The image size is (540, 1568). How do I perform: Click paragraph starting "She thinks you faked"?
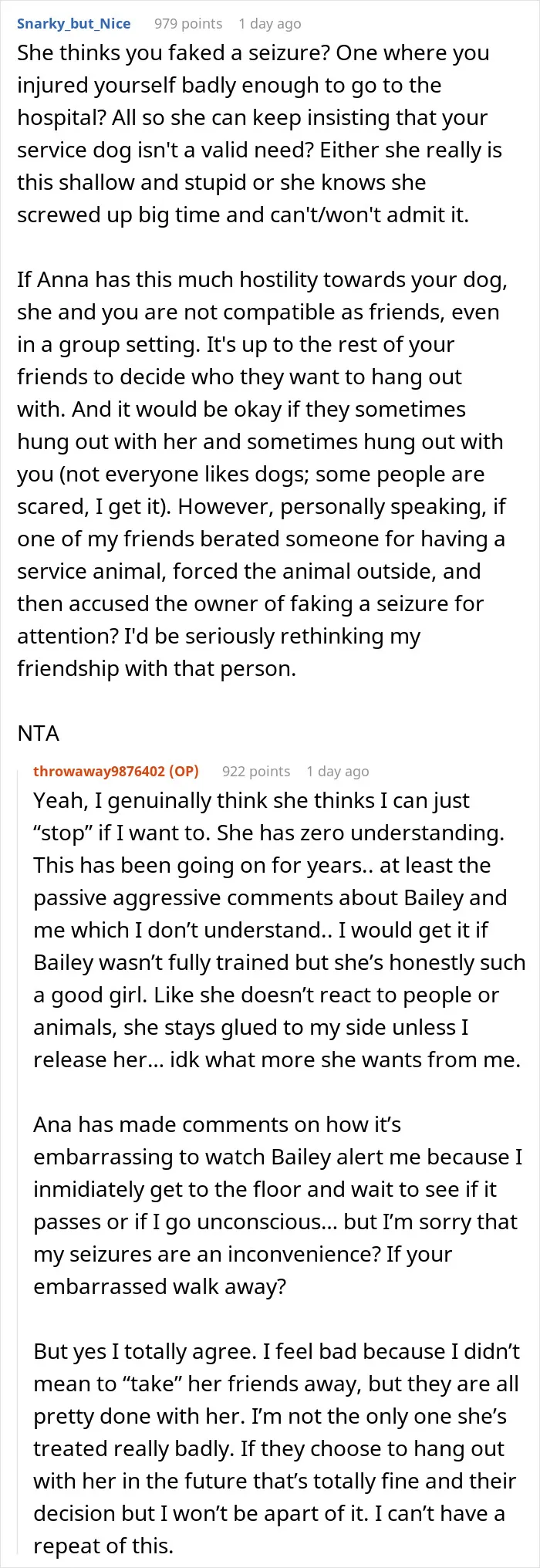pyautogui.click(x=260, y=133)
